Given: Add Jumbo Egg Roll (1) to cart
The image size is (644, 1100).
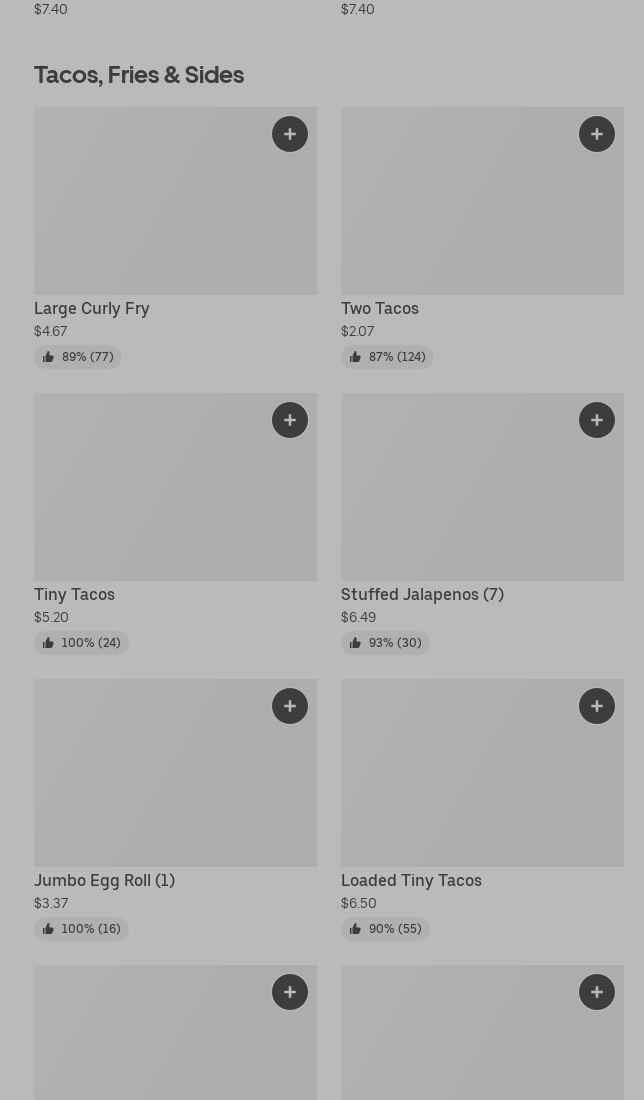Looking at the screenshot, I should 290,706.
